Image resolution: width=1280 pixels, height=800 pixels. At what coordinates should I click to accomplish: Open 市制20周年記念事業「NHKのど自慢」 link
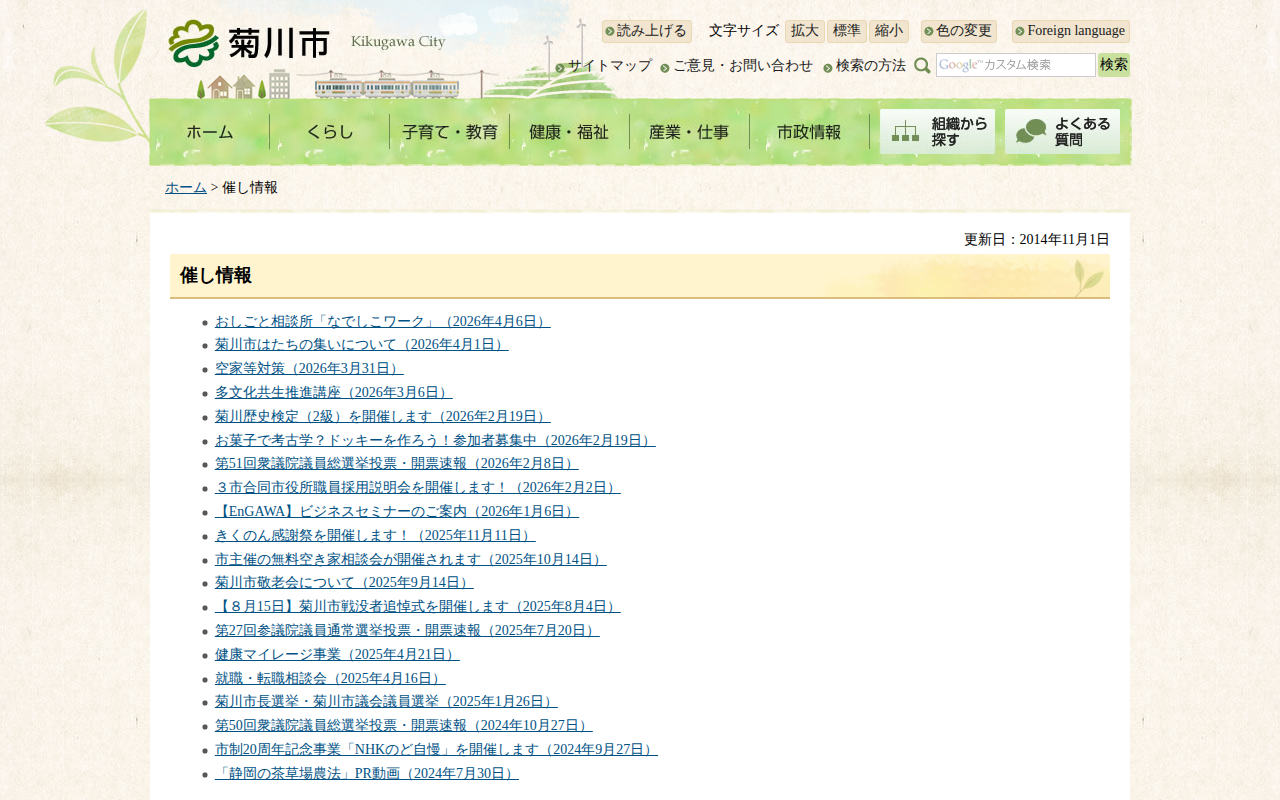[x=436, y=750]
